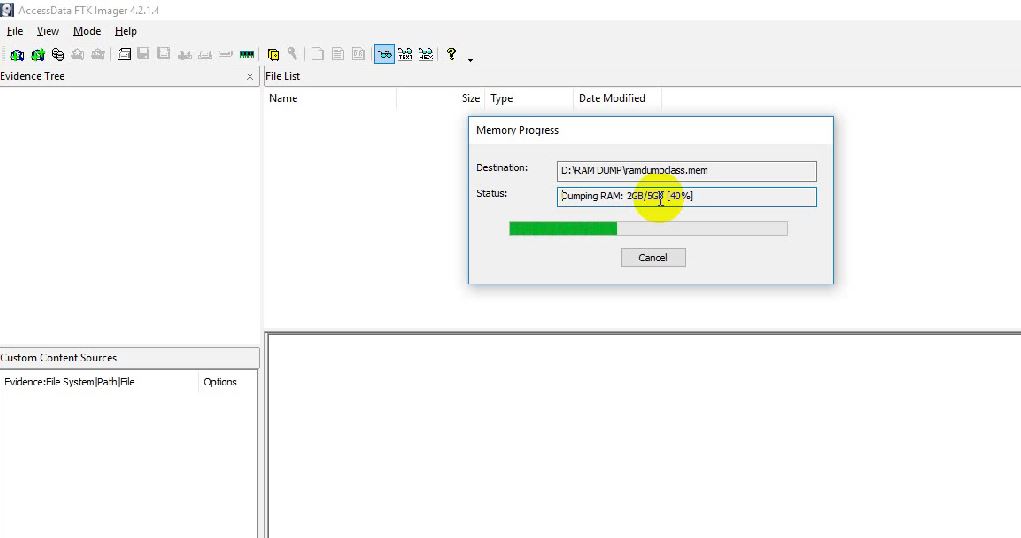
Task: Open the toolbar options dropdown arrow
Action: pos(470,60)
